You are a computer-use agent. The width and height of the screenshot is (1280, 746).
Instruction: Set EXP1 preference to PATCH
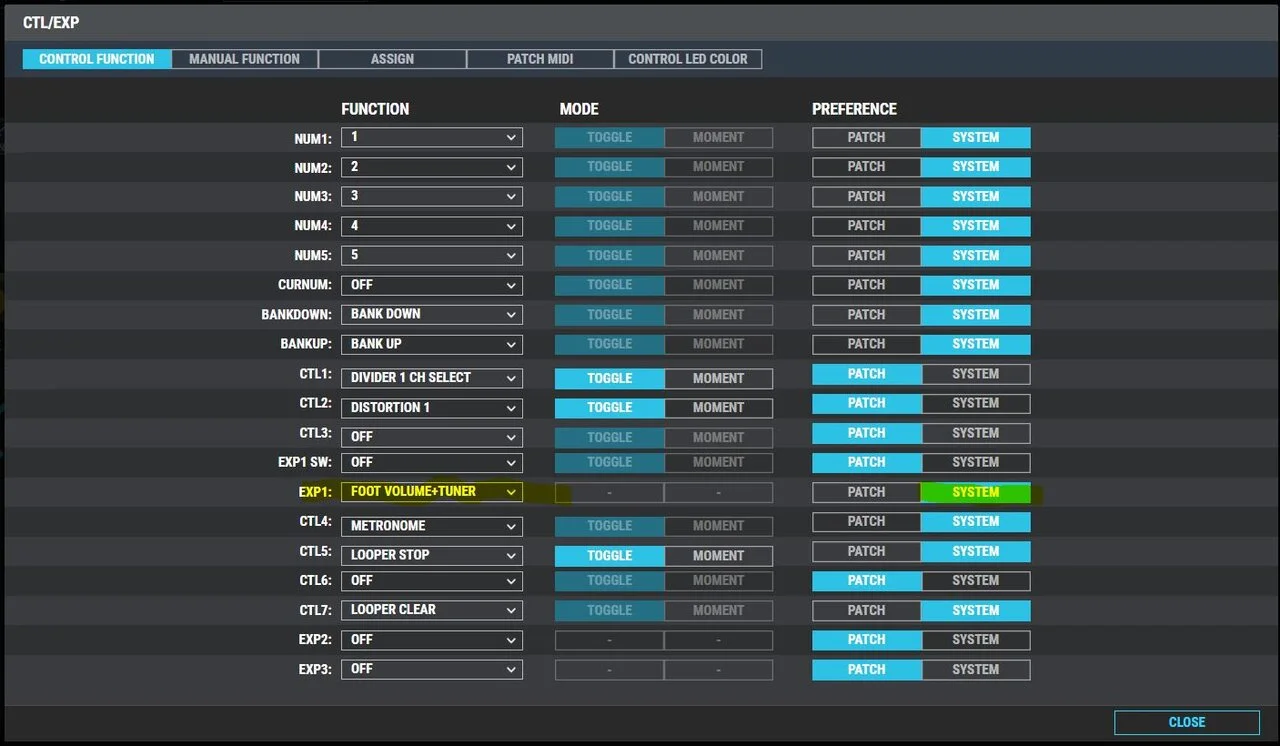point(865,492)
